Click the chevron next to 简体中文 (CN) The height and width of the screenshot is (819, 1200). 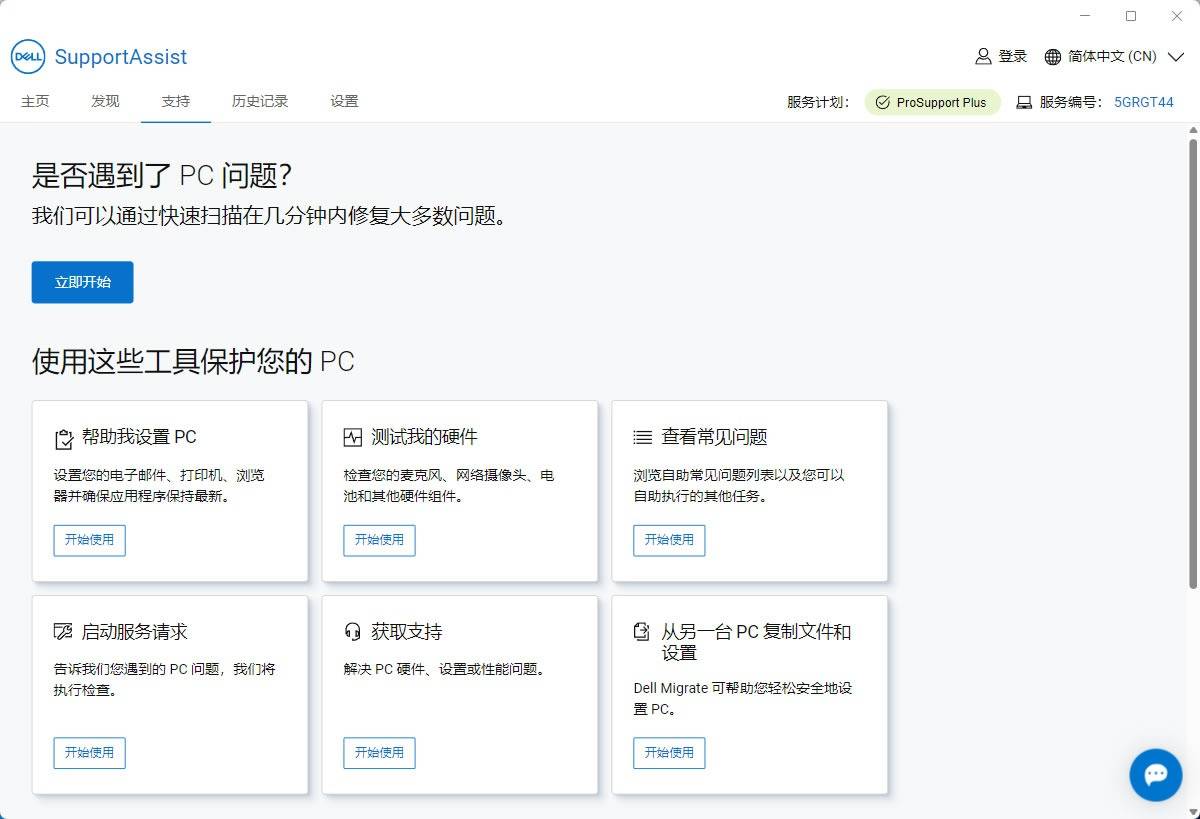tap(1175, 57)
